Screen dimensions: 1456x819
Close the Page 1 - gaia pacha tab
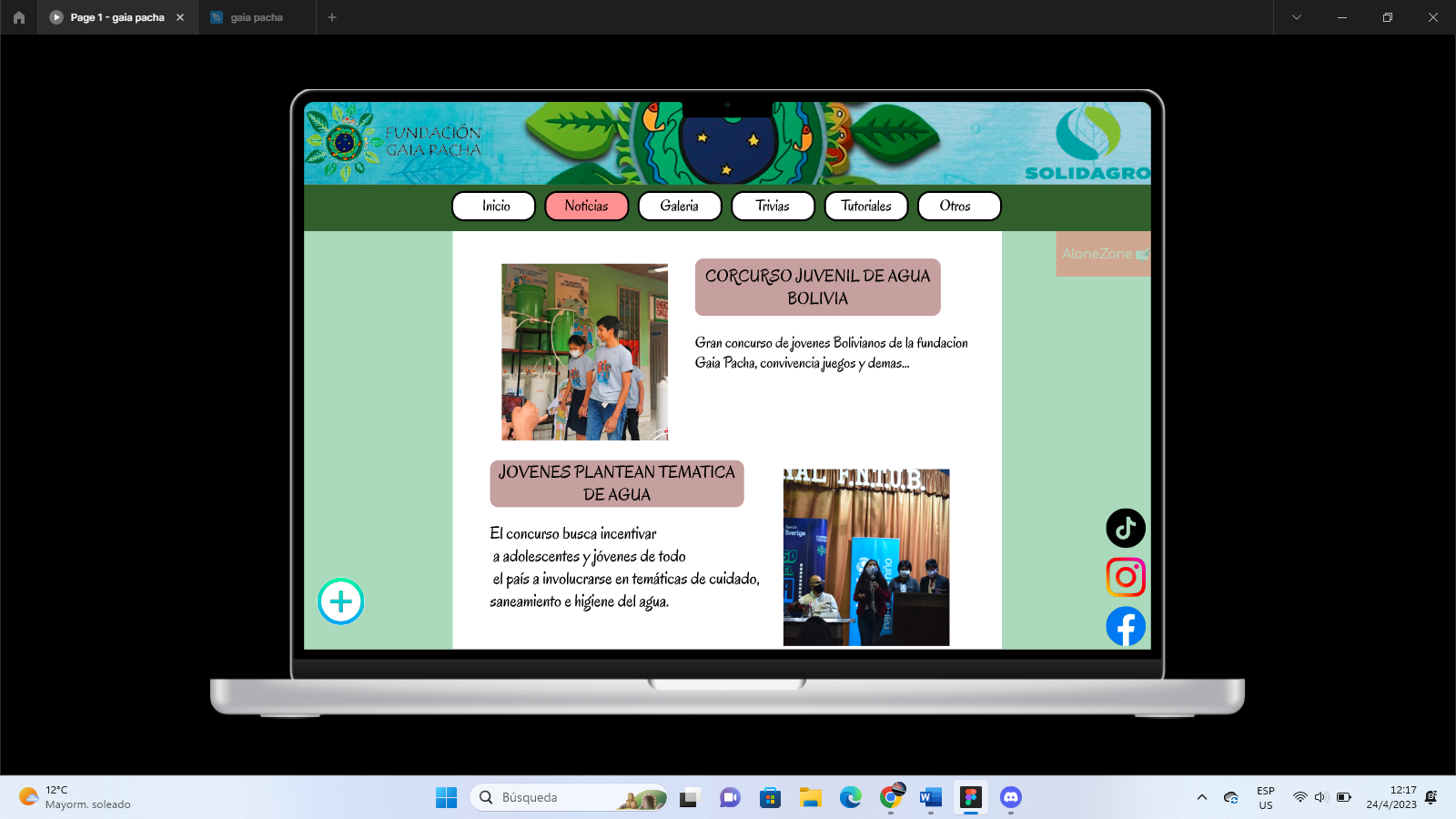tap(180, 17)
